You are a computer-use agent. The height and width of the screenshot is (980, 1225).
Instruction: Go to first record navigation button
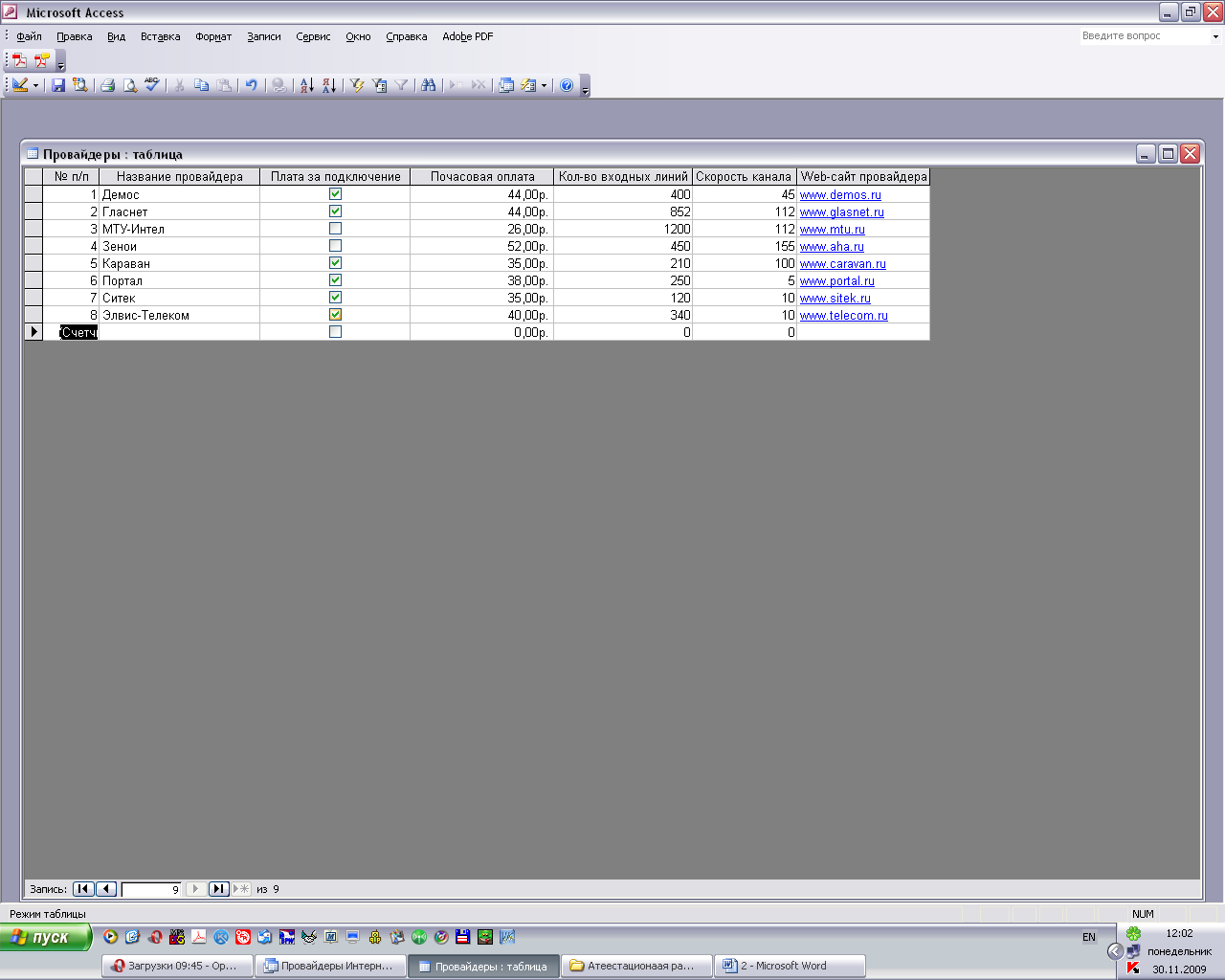(x=83, y=889)
